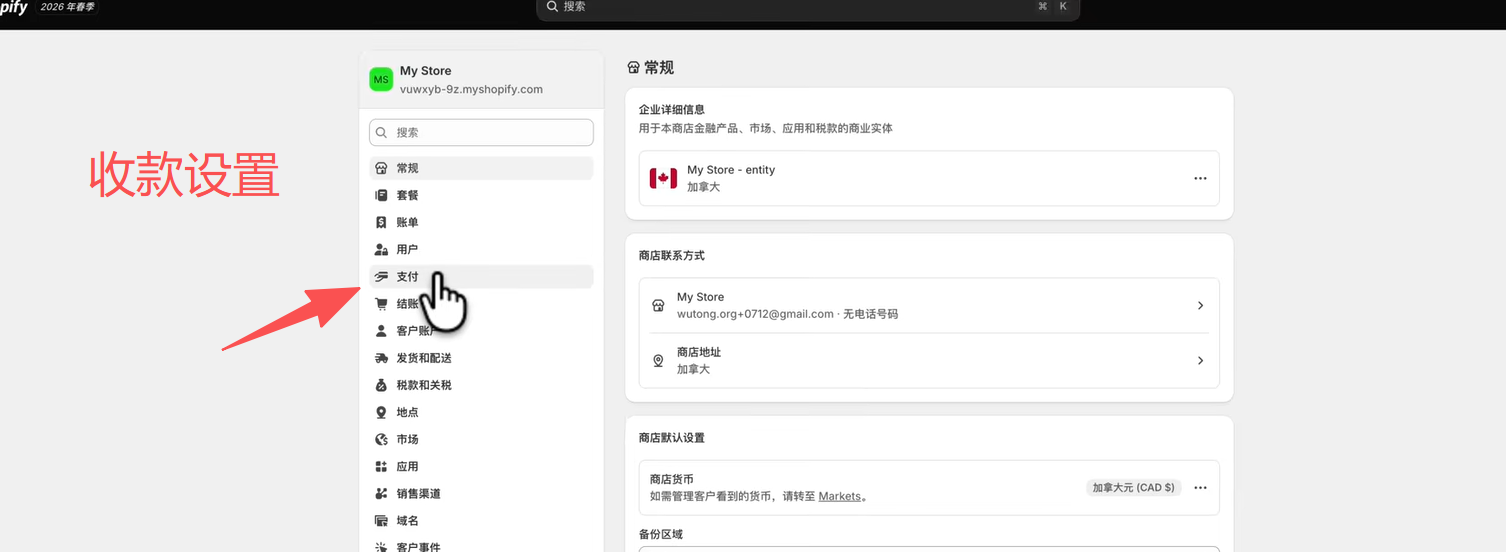Click the 客户事件 icon
The height and width of the screenshot is (552, 1506).
point(381,547)
